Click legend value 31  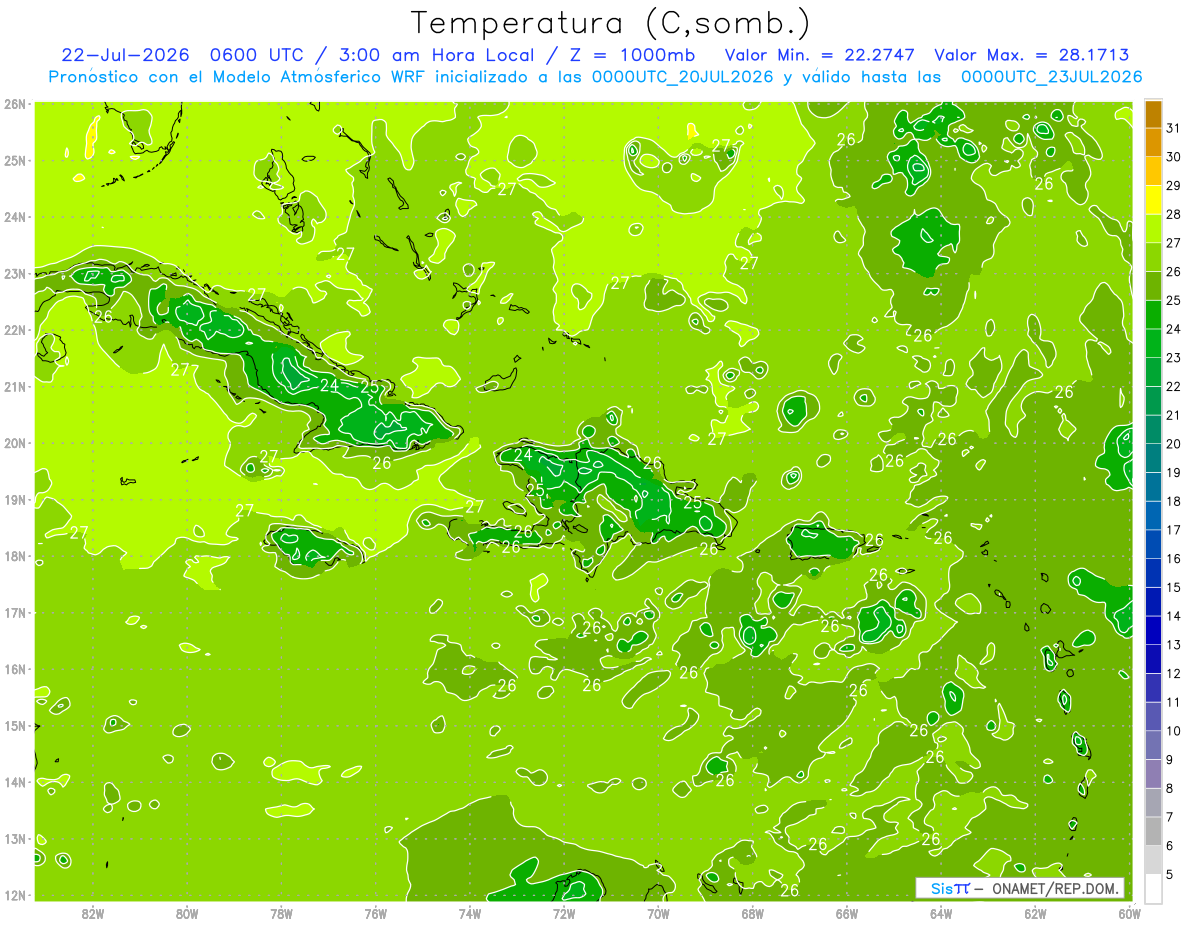[1173, 128]
